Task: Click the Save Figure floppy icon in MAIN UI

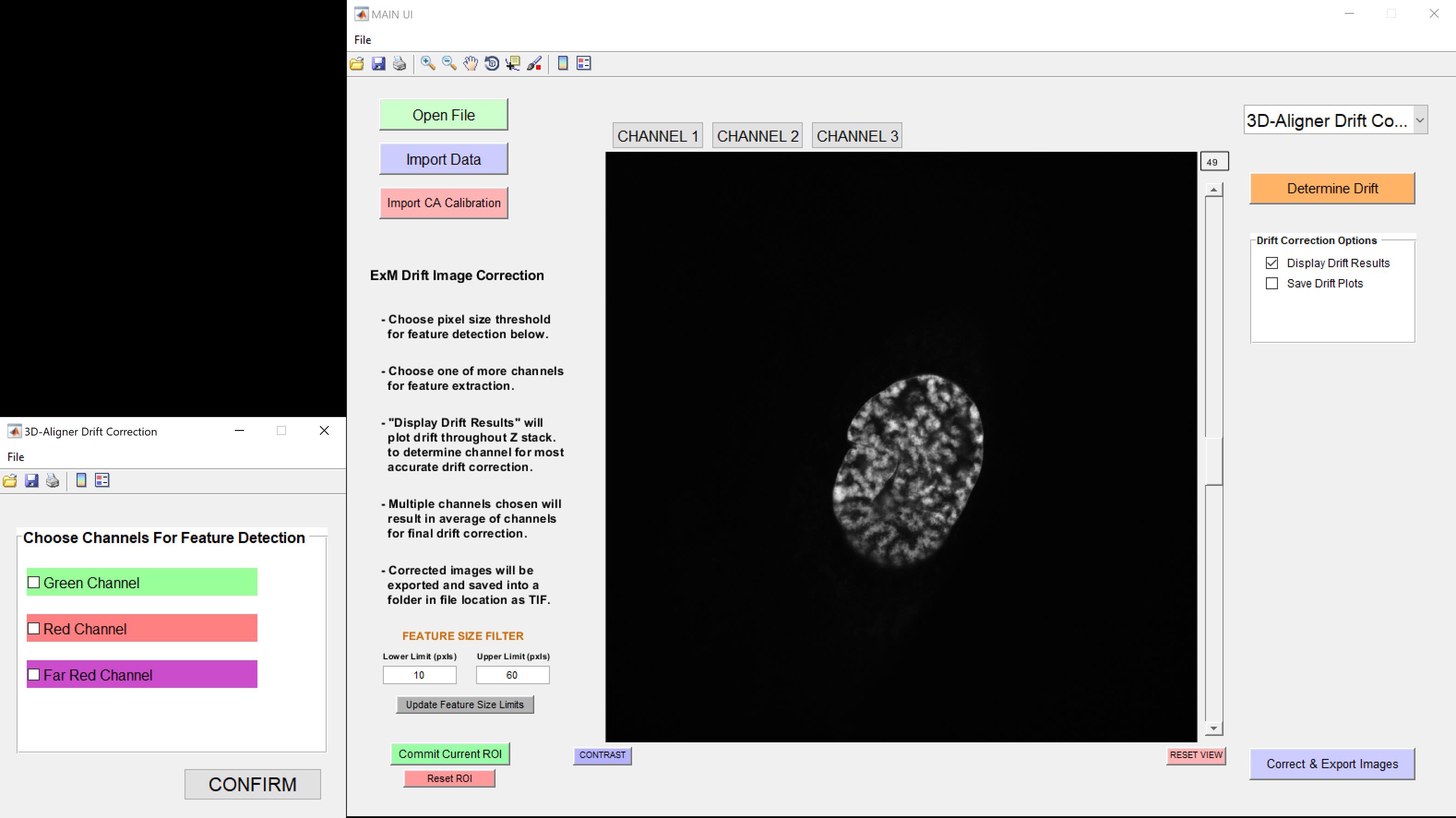Action: pyautogui.click(x=378, y=63)
